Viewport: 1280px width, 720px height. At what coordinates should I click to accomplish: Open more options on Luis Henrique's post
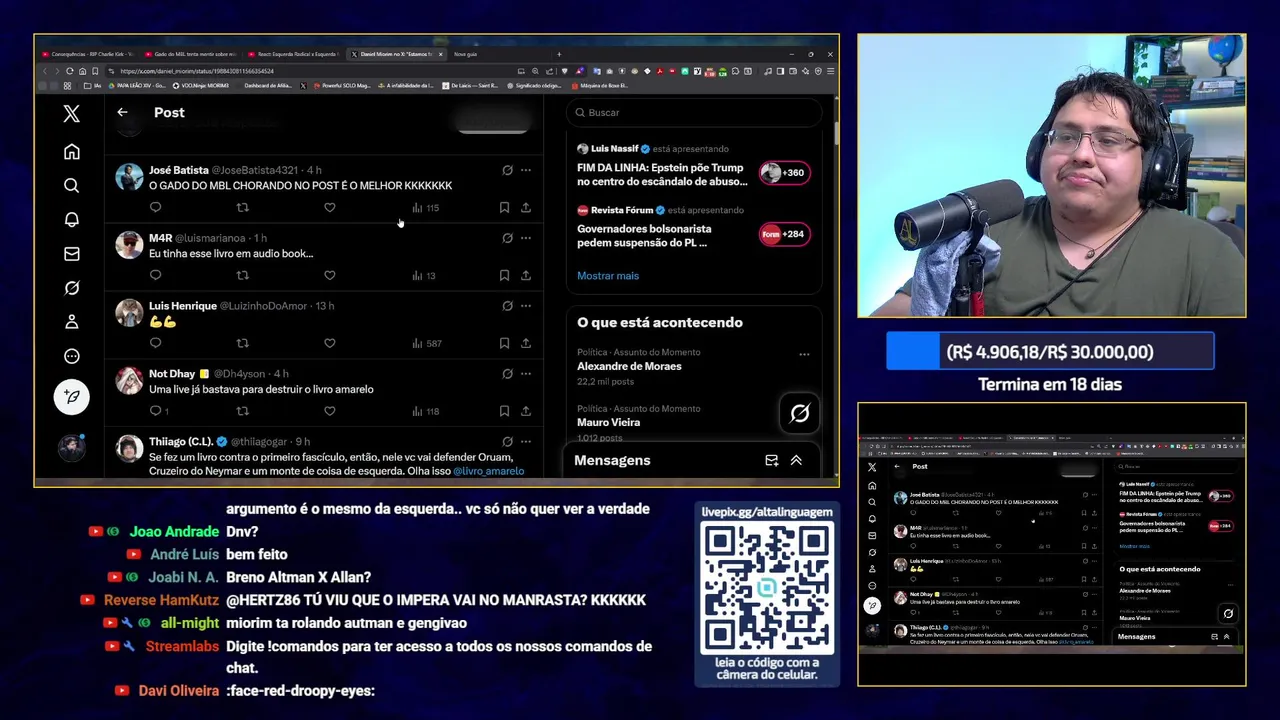[x=526, y=306]
